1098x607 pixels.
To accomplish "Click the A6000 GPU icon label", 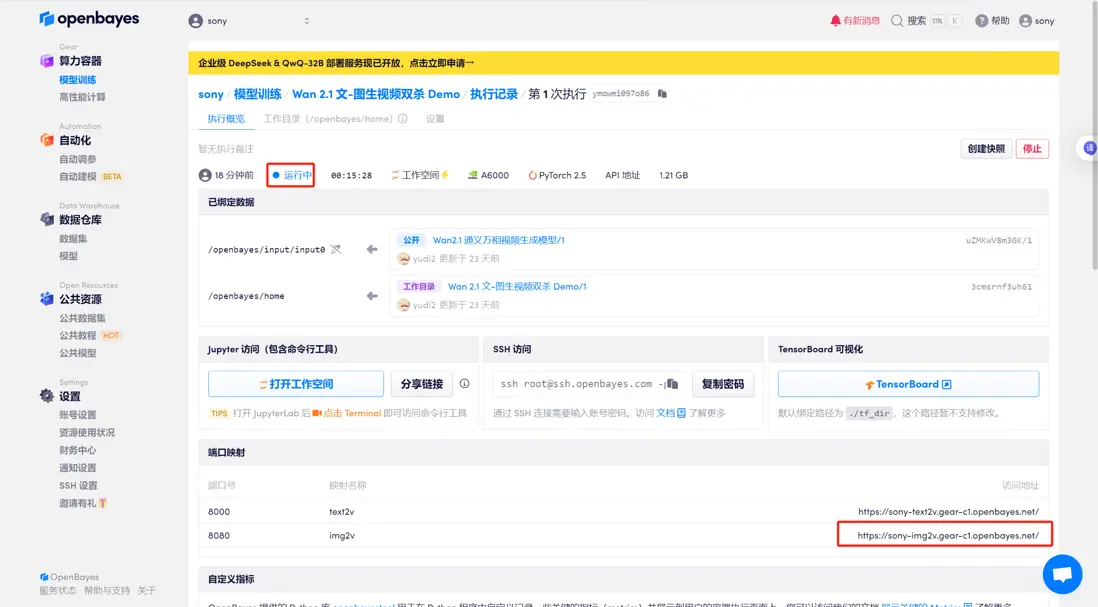I will point(488,175).
